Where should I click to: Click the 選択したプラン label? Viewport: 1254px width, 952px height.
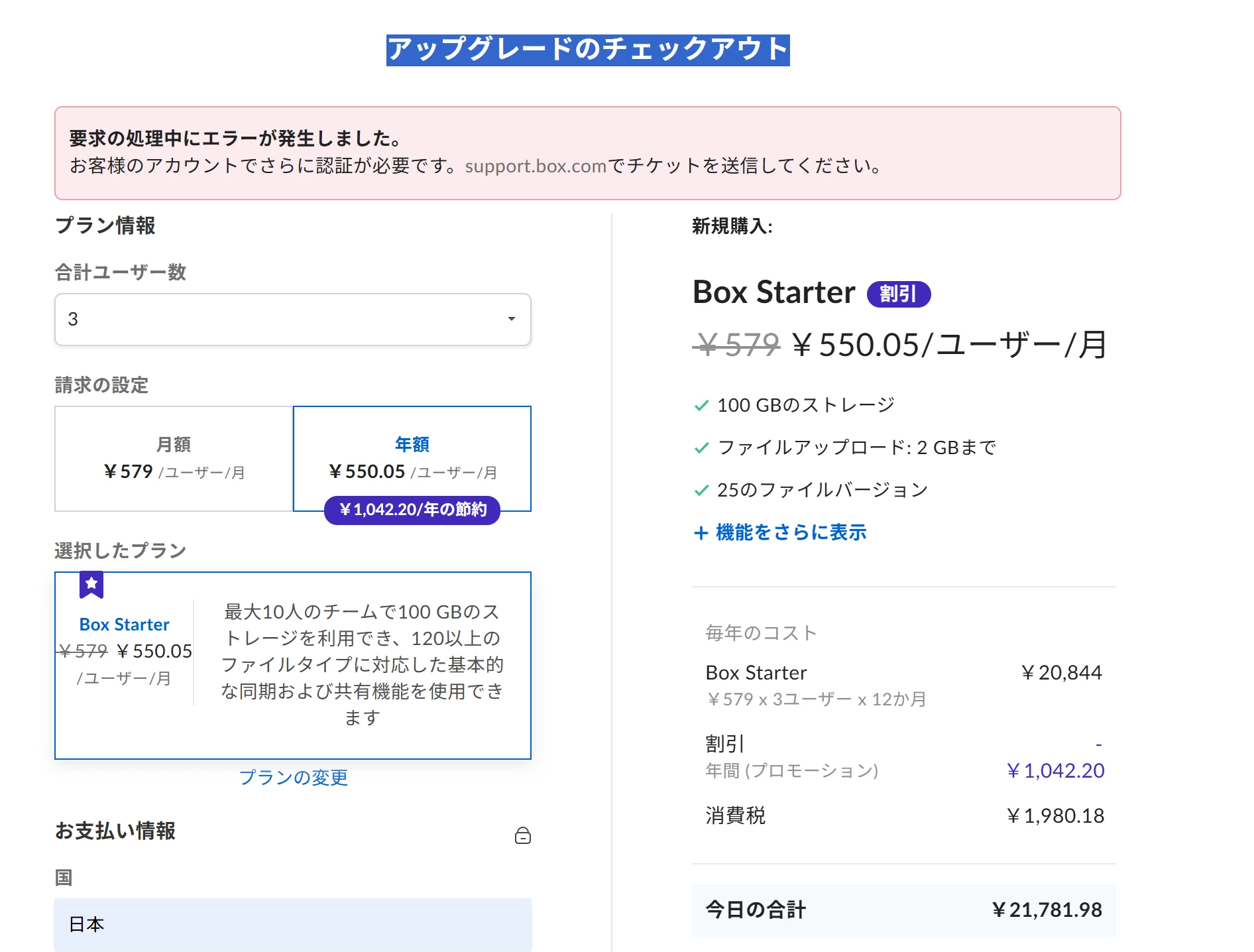[x=121, y=550]
